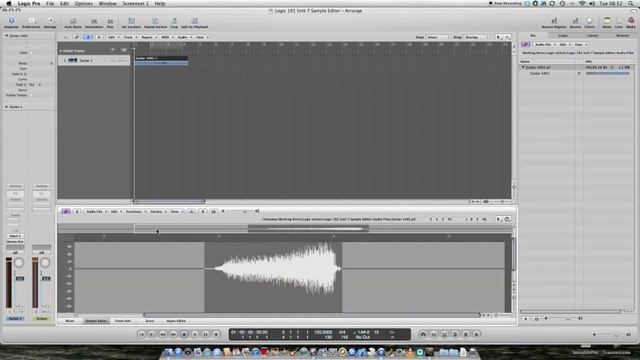The image size is (640, 360).
Task: Click the Stop button in the transport
Action: point(184,334)
